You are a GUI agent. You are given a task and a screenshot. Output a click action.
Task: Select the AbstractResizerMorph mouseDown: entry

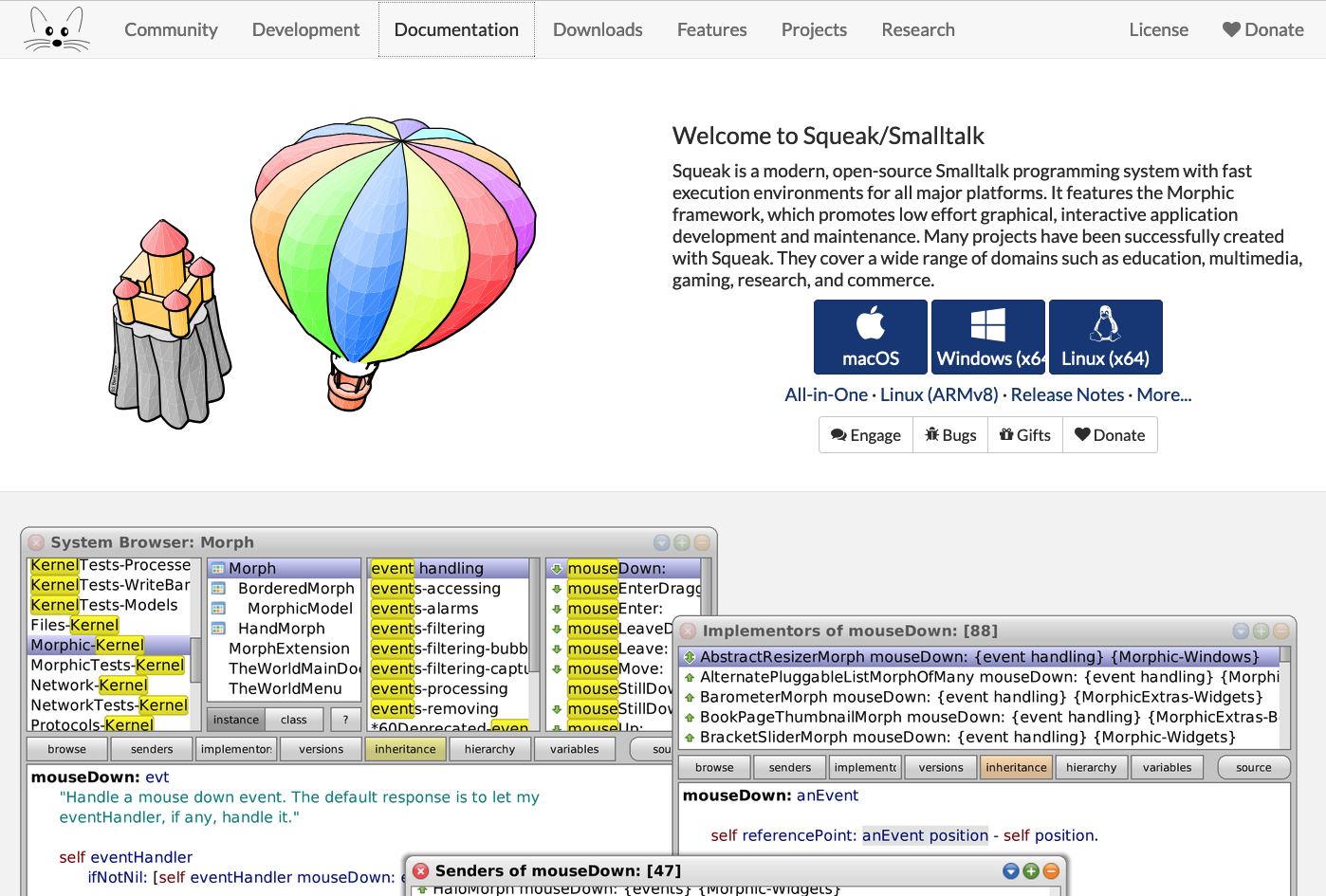point(979,656)
